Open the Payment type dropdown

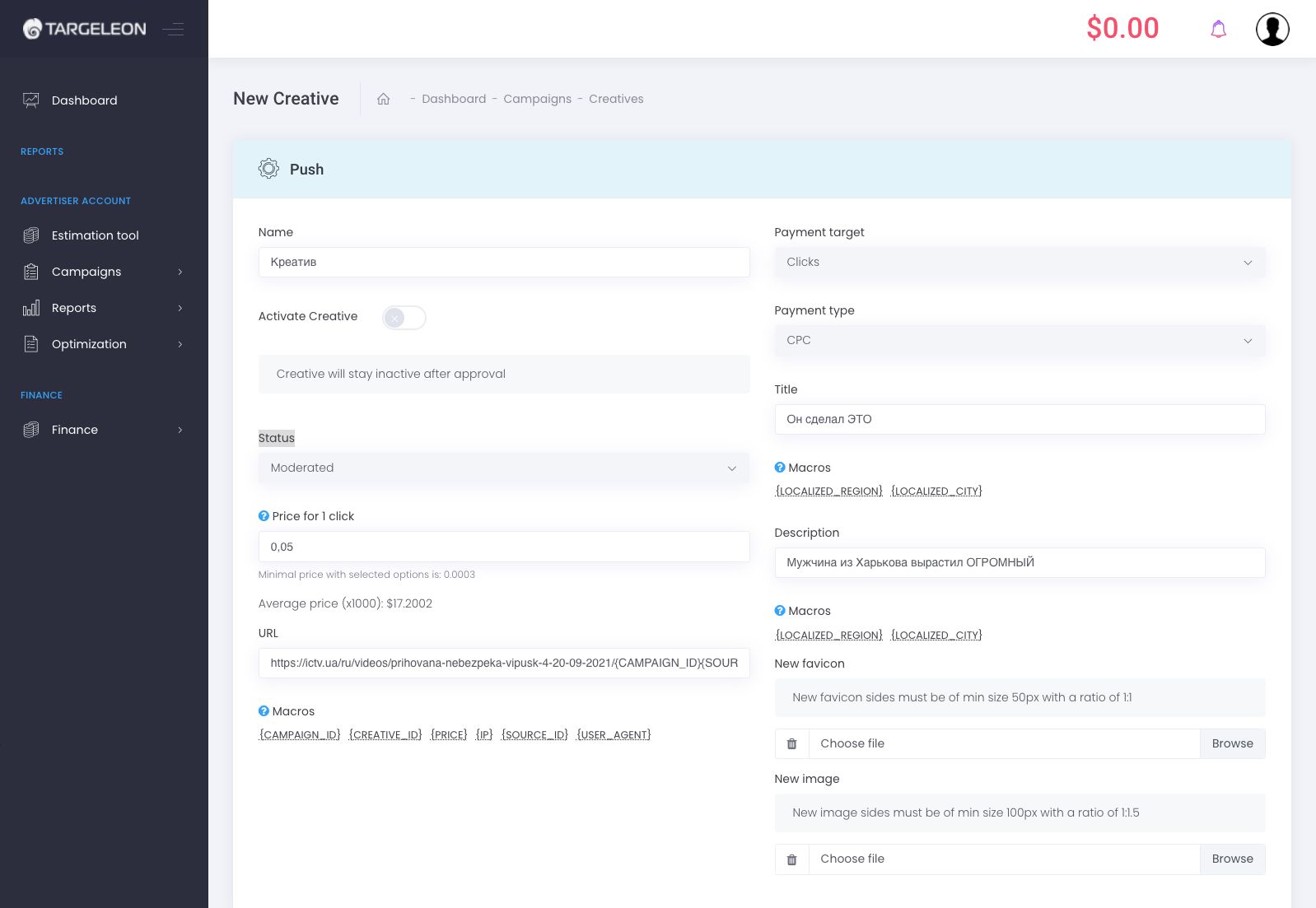click(1019, 340)
